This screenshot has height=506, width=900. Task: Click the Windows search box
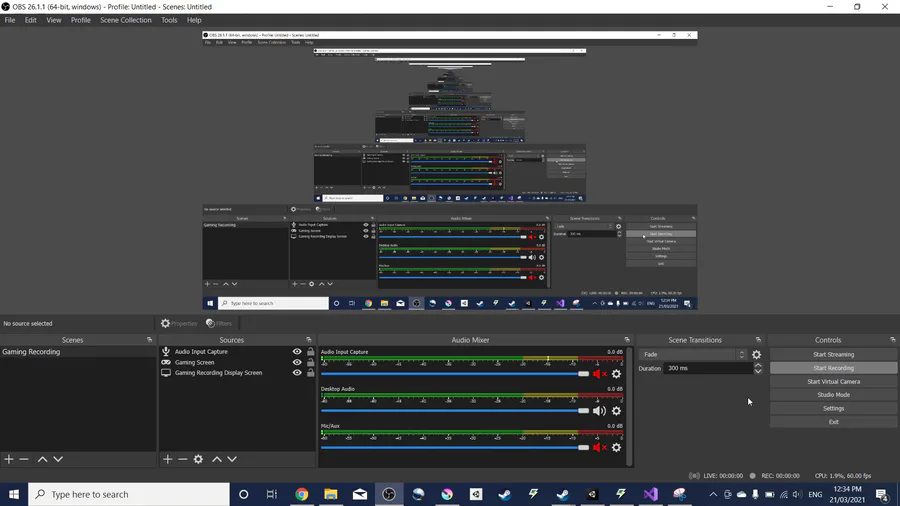(129, 494)
